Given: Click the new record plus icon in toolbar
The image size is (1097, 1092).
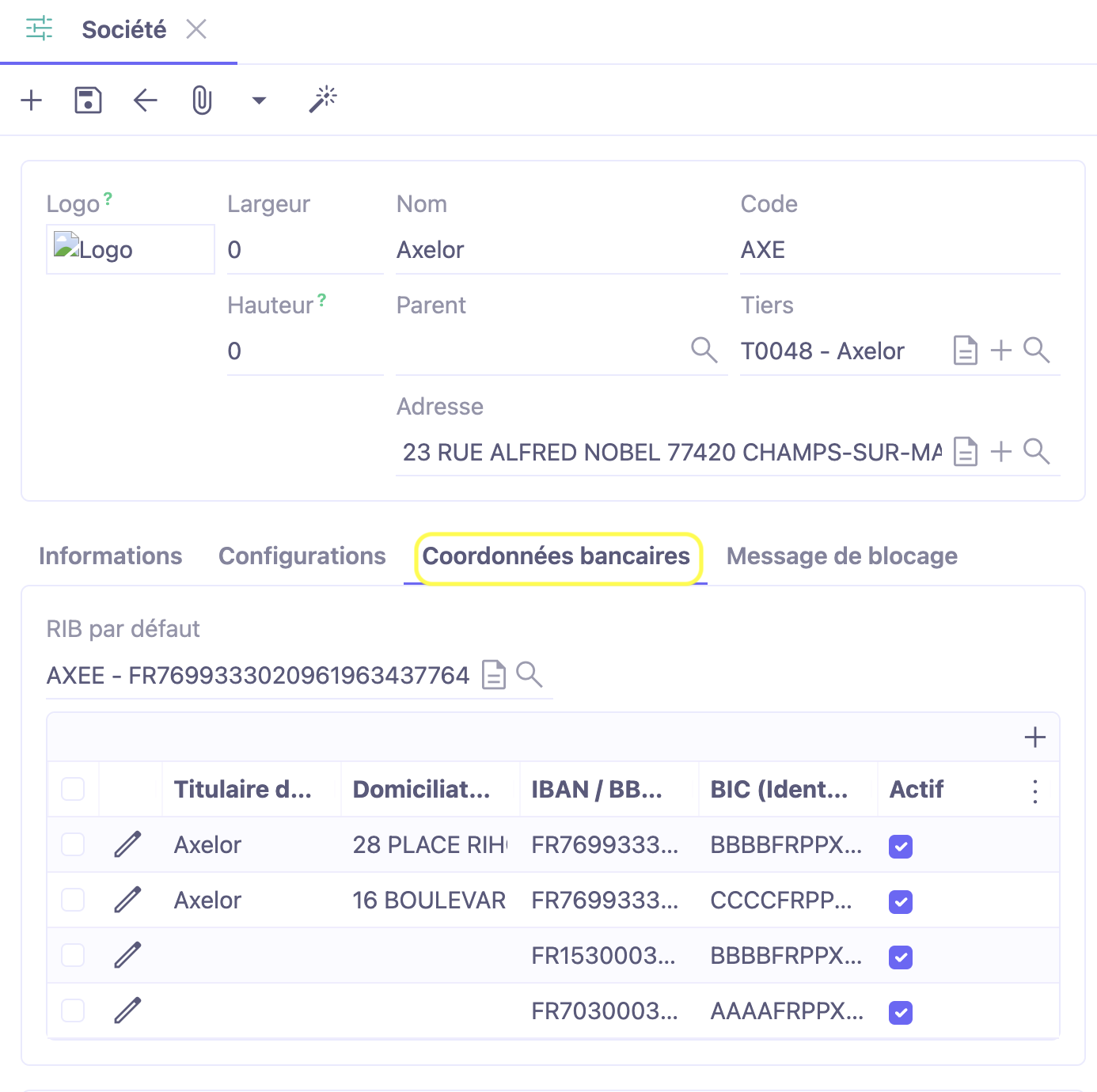Looking at the screenshot, I should pos(32,100).
